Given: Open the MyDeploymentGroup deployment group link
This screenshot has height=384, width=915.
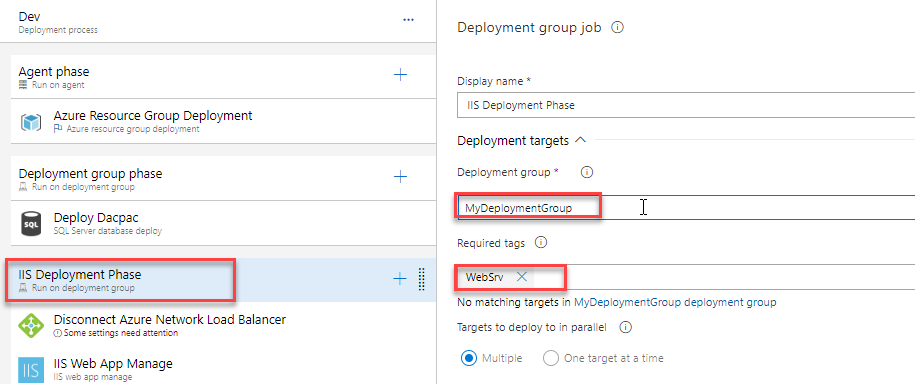Looking at the screenshot, I should tap(675, 302).
